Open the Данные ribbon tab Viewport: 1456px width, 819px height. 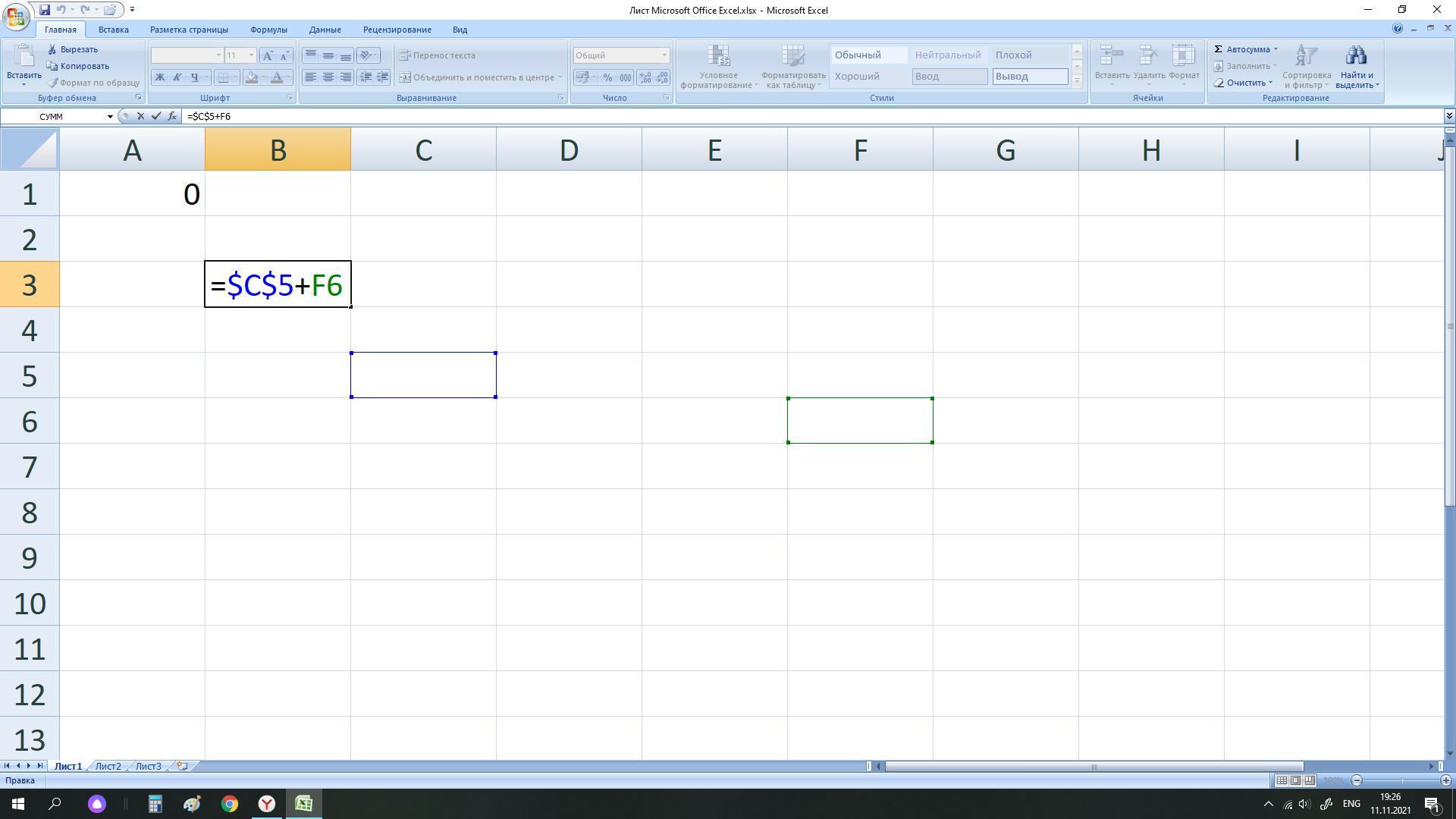[325, 30]
